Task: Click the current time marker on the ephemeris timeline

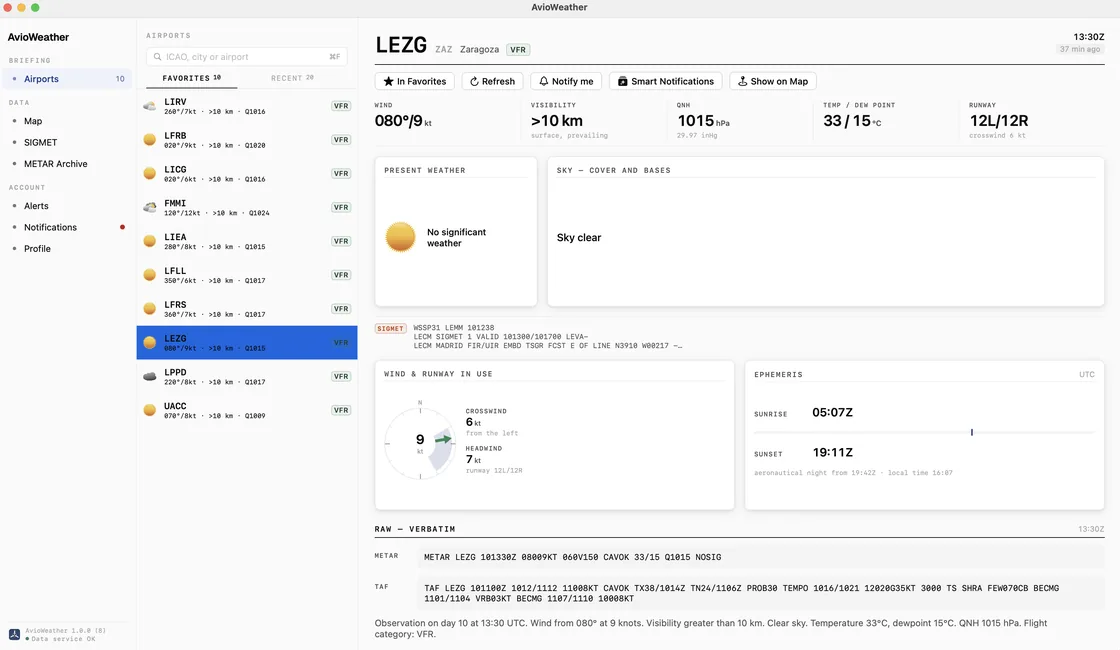Action: point(971,432)
